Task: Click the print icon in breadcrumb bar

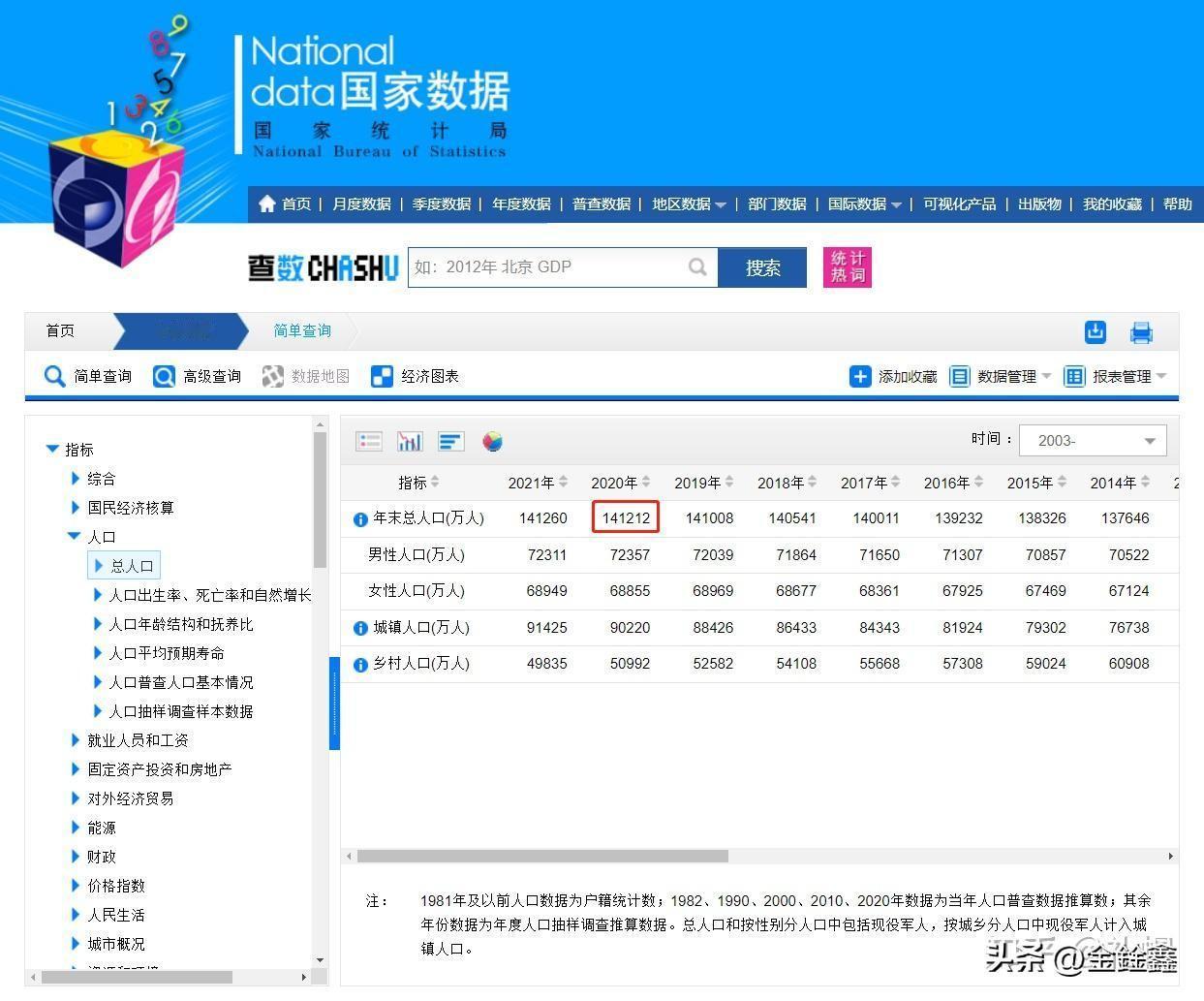Action: (x=1141, y=332)
